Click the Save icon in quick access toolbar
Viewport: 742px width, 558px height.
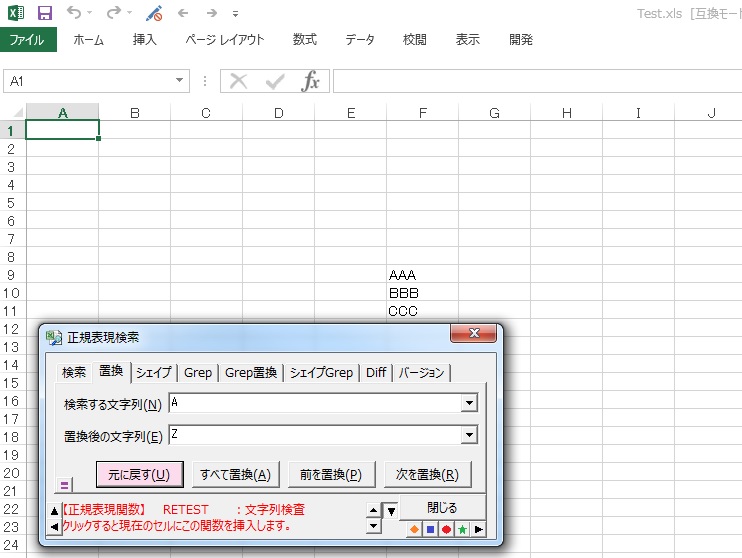point(44,13)
